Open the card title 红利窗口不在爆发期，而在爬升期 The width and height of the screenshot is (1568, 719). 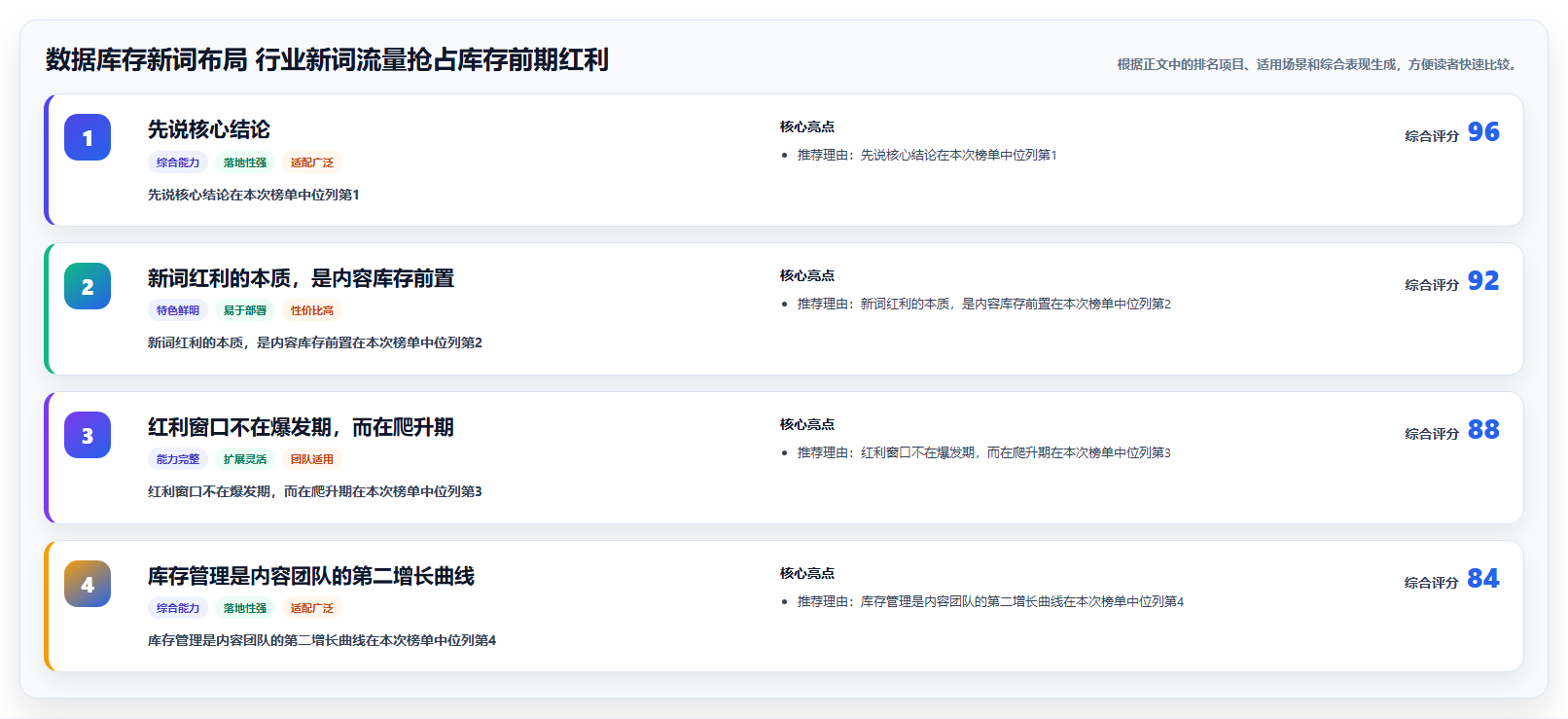click(x=301, y=427)
